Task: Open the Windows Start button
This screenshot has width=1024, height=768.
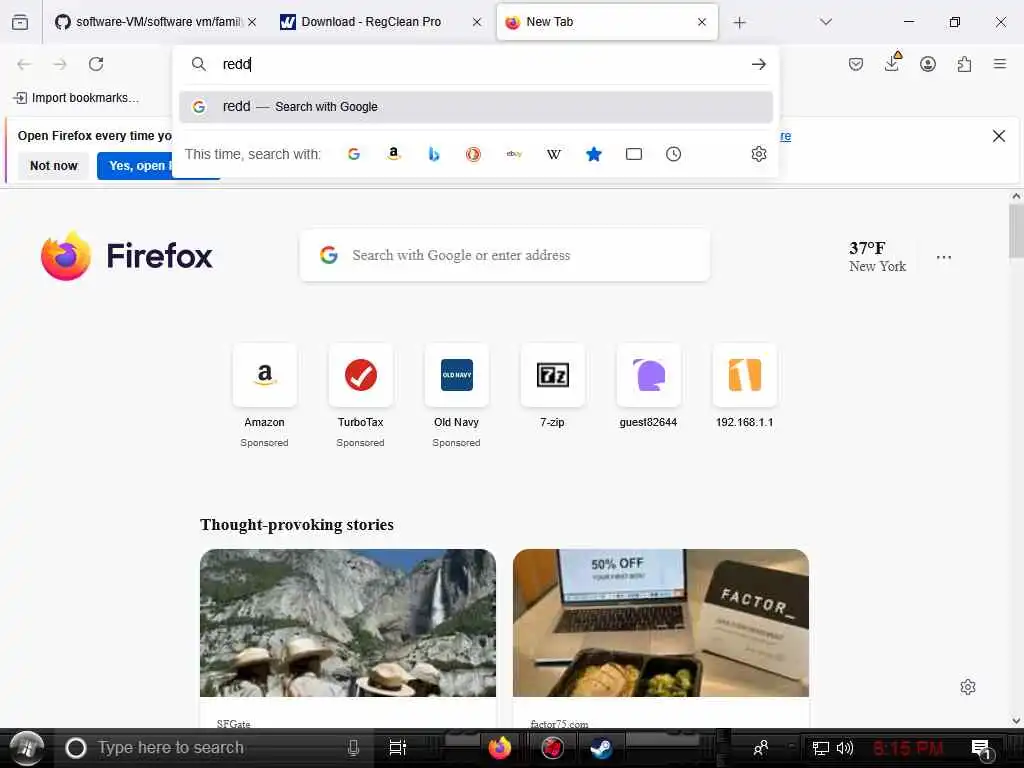Action: coord(27,748)
